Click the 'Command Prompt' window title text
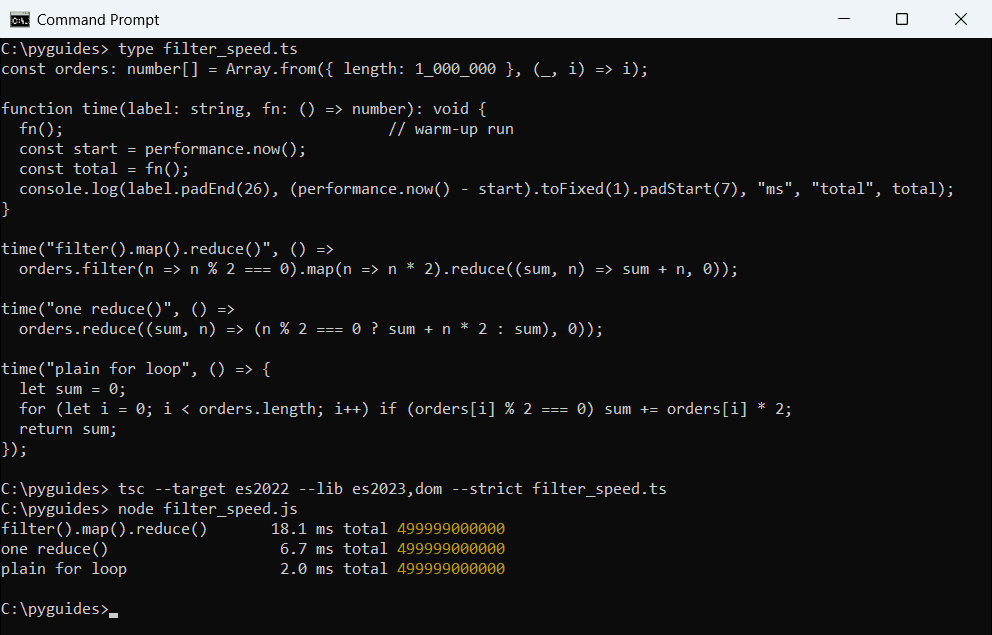The width and height of the screenshot is (992, 635). click(98, 20)
